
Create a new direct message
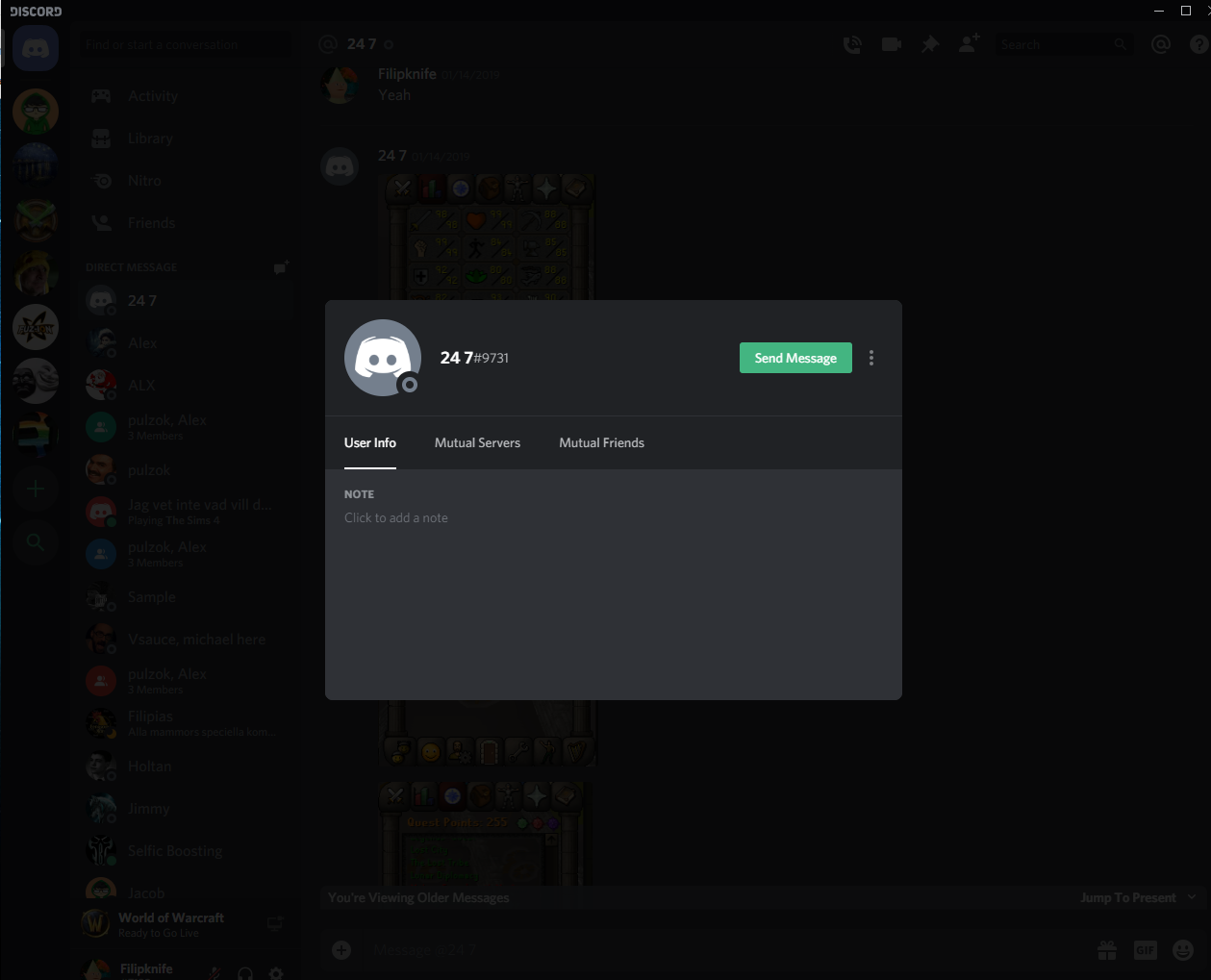[281, 267]
